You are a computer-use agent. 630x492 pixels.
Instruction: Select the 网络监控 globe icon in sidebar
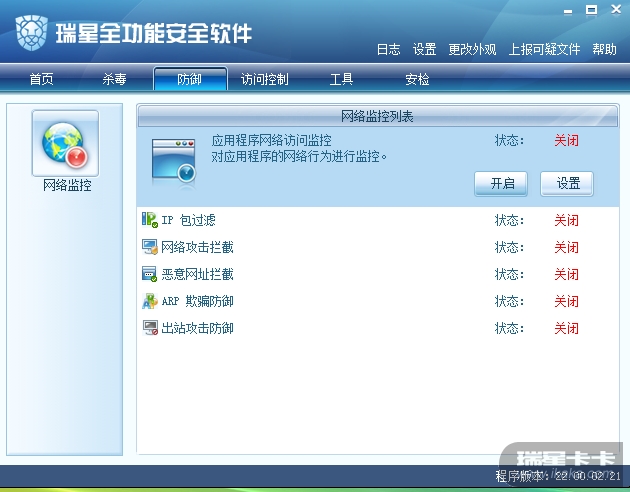pos(65,143)
